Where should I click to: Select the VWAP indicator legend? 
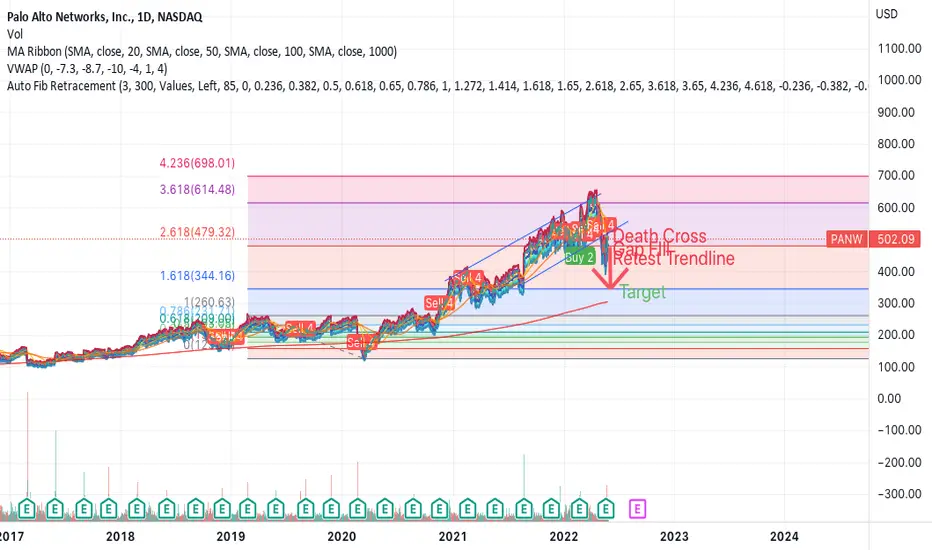pos(87,68)
